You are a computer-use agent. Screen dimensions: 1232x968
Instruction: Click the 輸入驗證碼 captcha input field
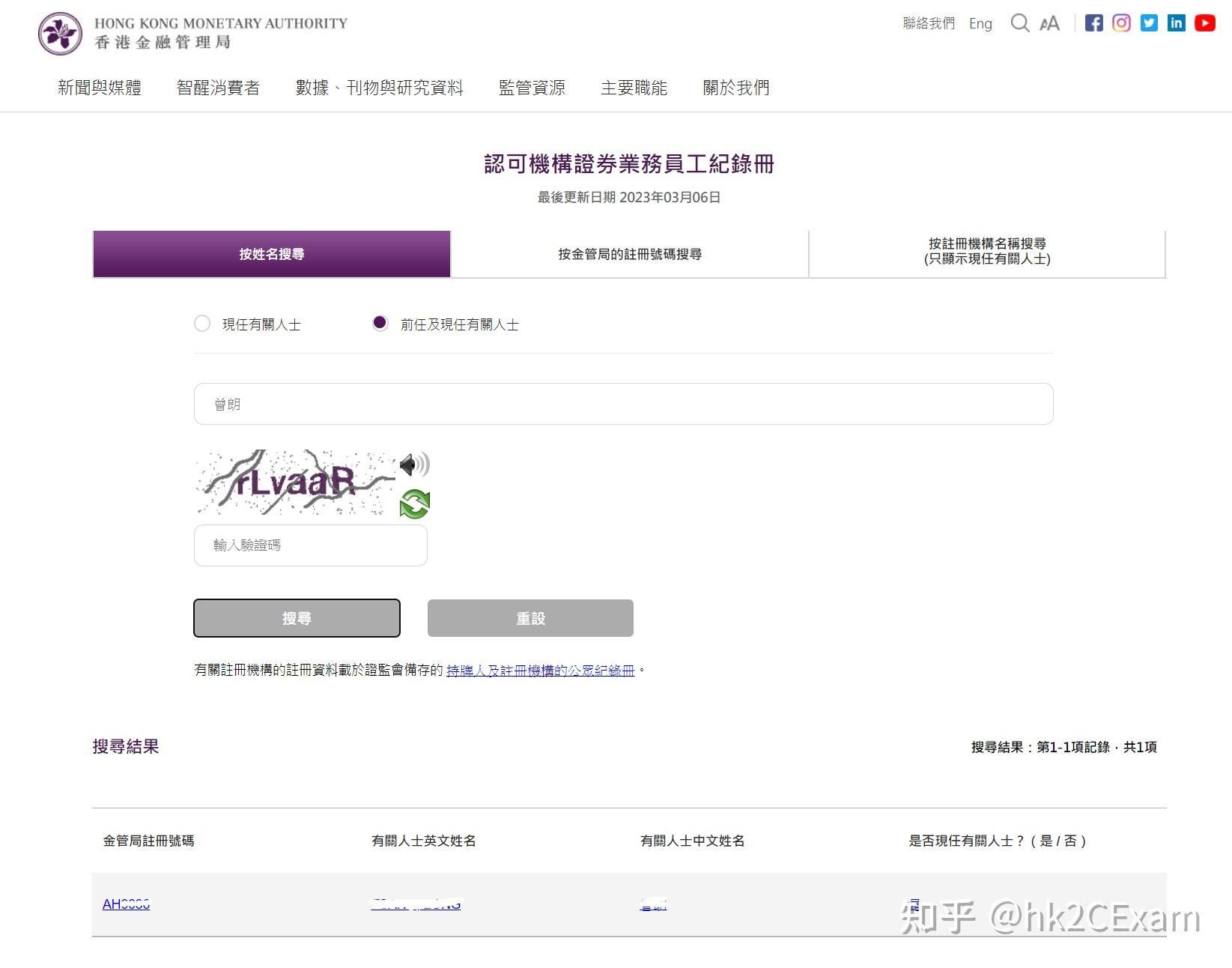pyautogui.click(x=310, y=545)
